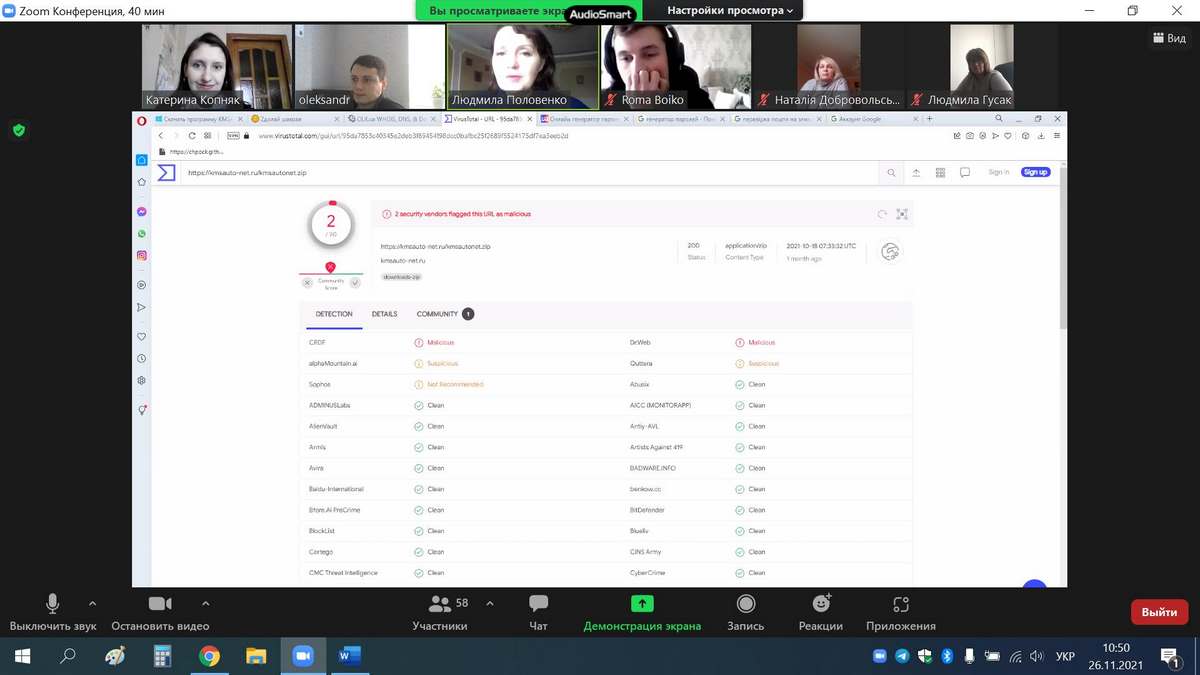1200x675 pixels.
Task: Expand video options arrow beside camera
Action: click(205, 603)
